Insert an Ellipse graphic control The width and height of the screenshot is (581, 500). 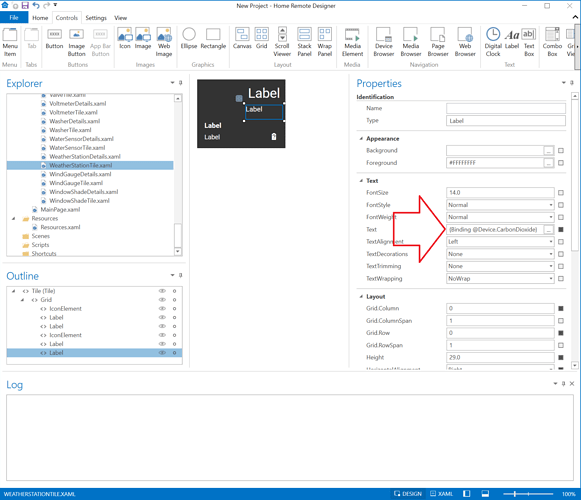point(189,39)
